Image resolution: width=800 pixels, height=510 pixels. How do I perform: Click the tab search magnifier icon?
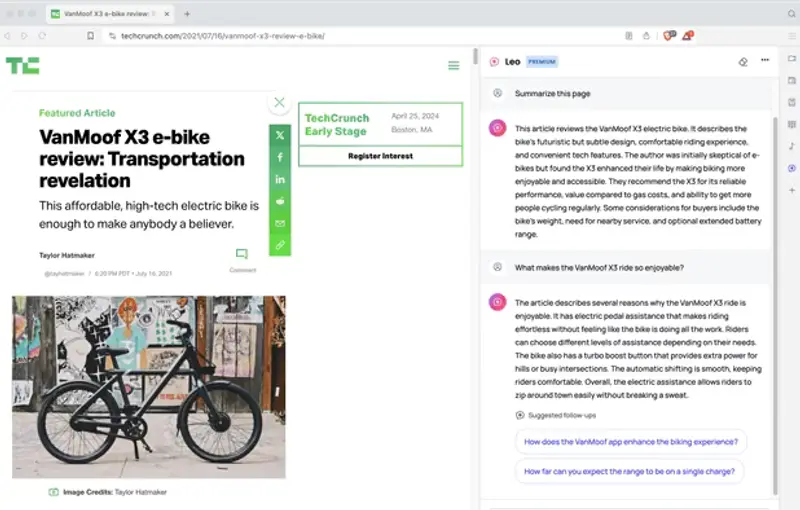pyautogui.click(x=791, y=14)
